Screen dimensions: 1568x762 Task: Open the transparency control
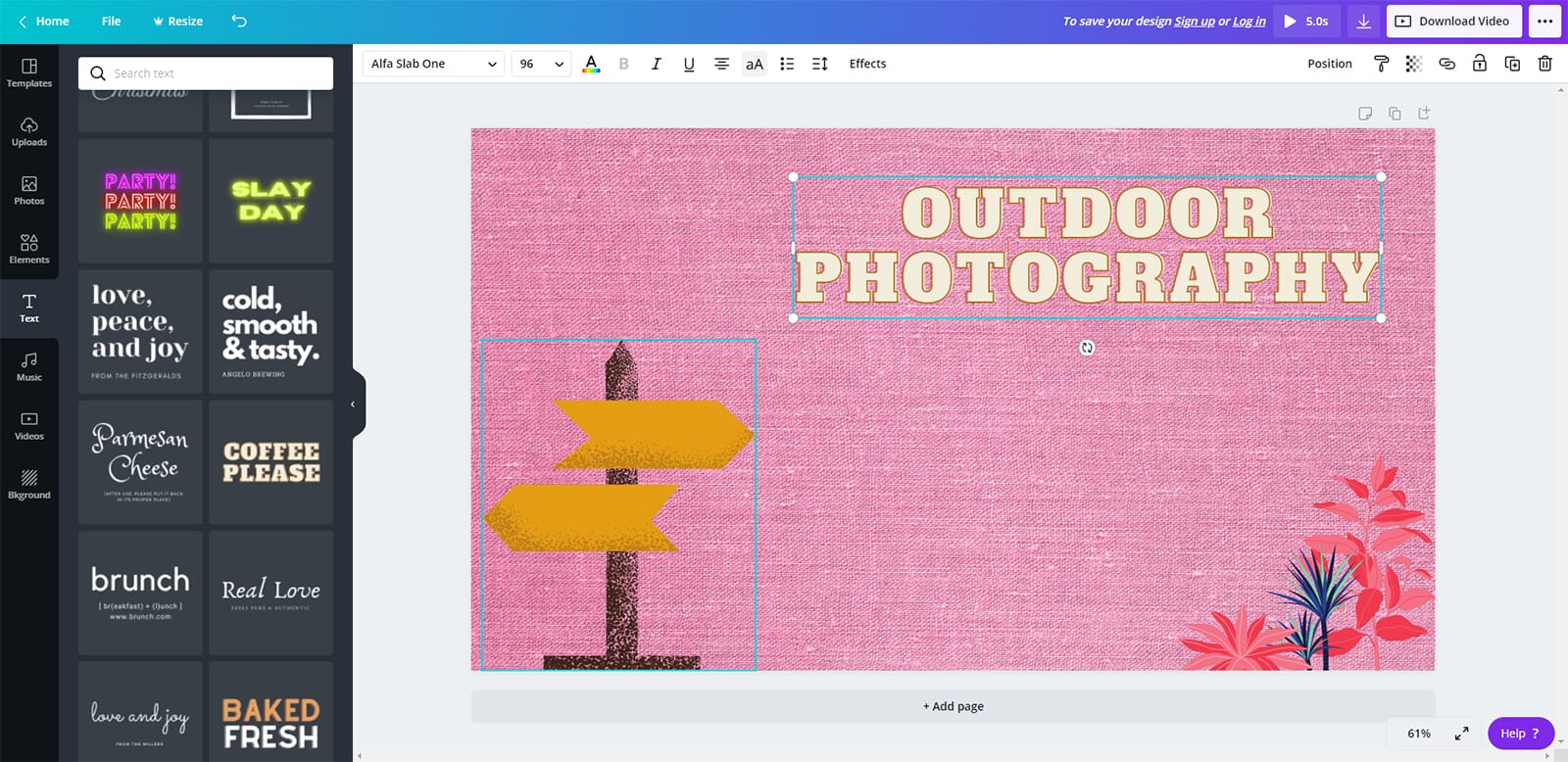tap(1413, 64)
